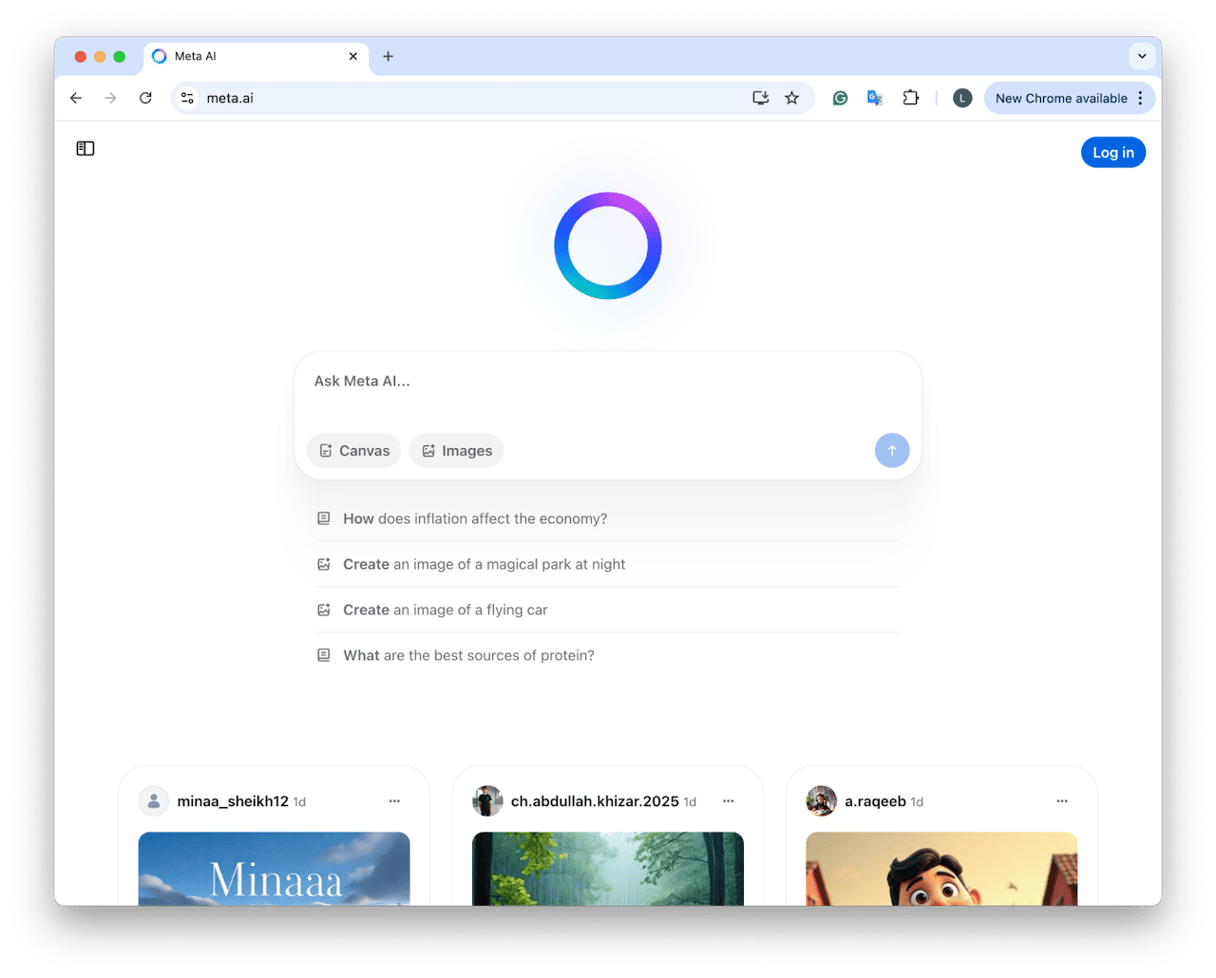This screenshot has height=978, width=1216.
Task: View site information icon in address bar
Action: (x=187, y=98)
